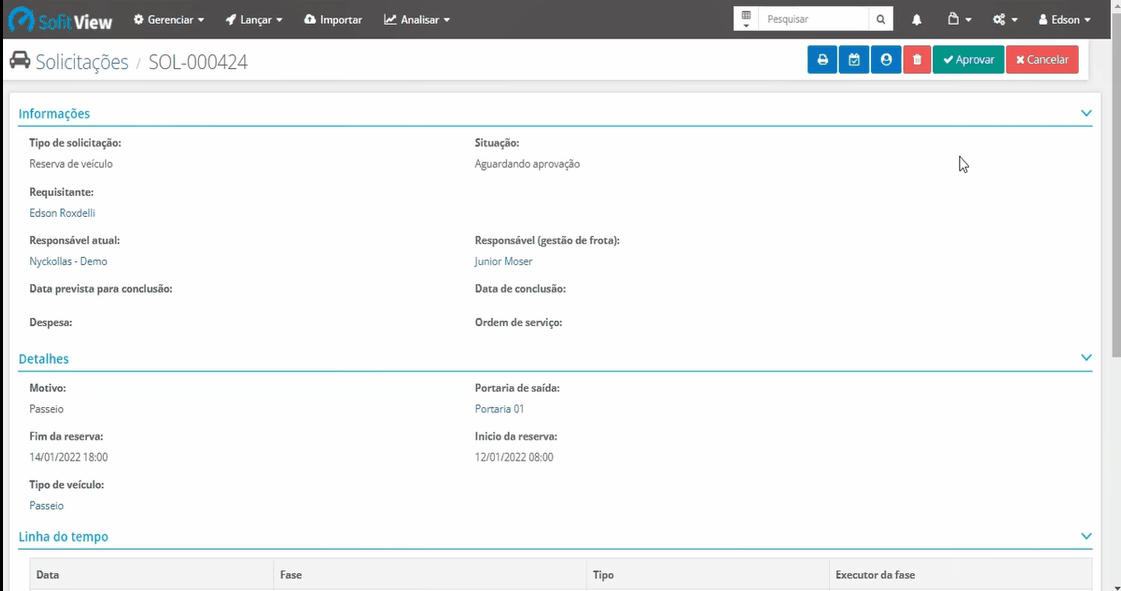This screenshot has height=591, width=1121.
Task: Click the Pesquisar search field
Action: pos(814,19)
